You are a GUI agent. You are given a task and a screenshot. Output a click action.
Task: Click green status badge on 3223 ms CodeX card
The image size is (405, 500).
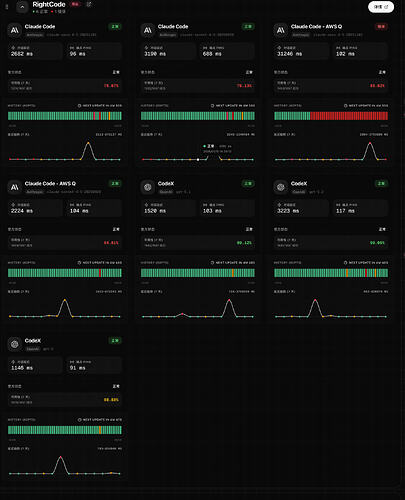[x=381, y=183]
